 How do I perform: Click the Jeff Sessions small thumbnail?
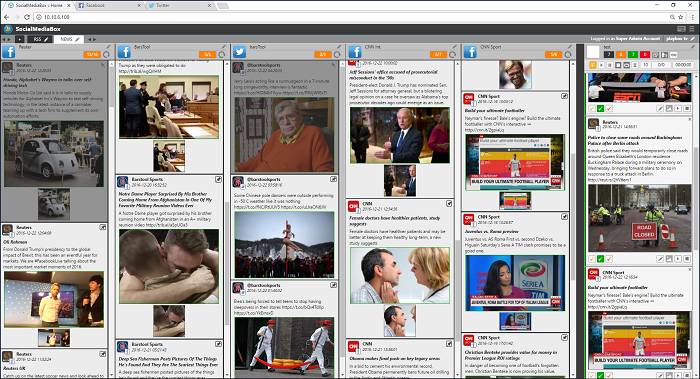400,181
